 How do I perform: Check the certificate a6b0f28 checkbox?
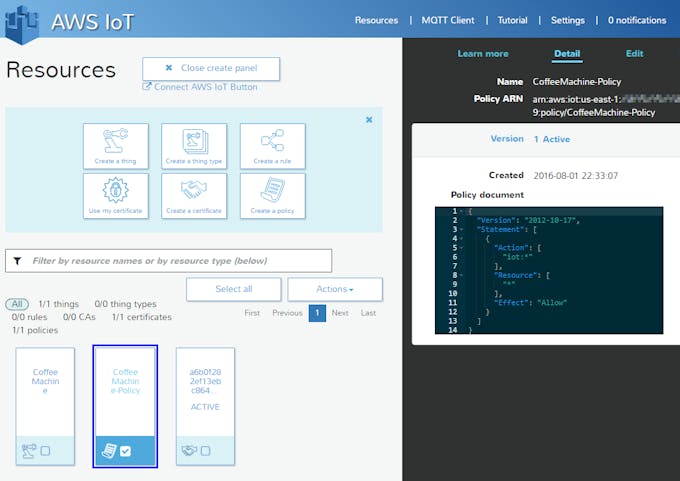[x=205, y=451]
